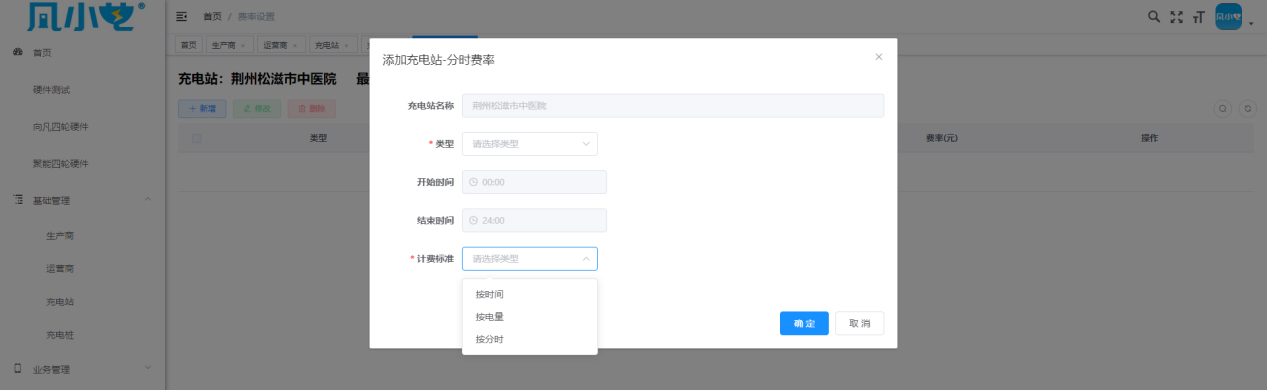This screenshot has width=1267, height=390.
Task: Click the 首页 breadcrumb link
Action: (x=212, y=16)
